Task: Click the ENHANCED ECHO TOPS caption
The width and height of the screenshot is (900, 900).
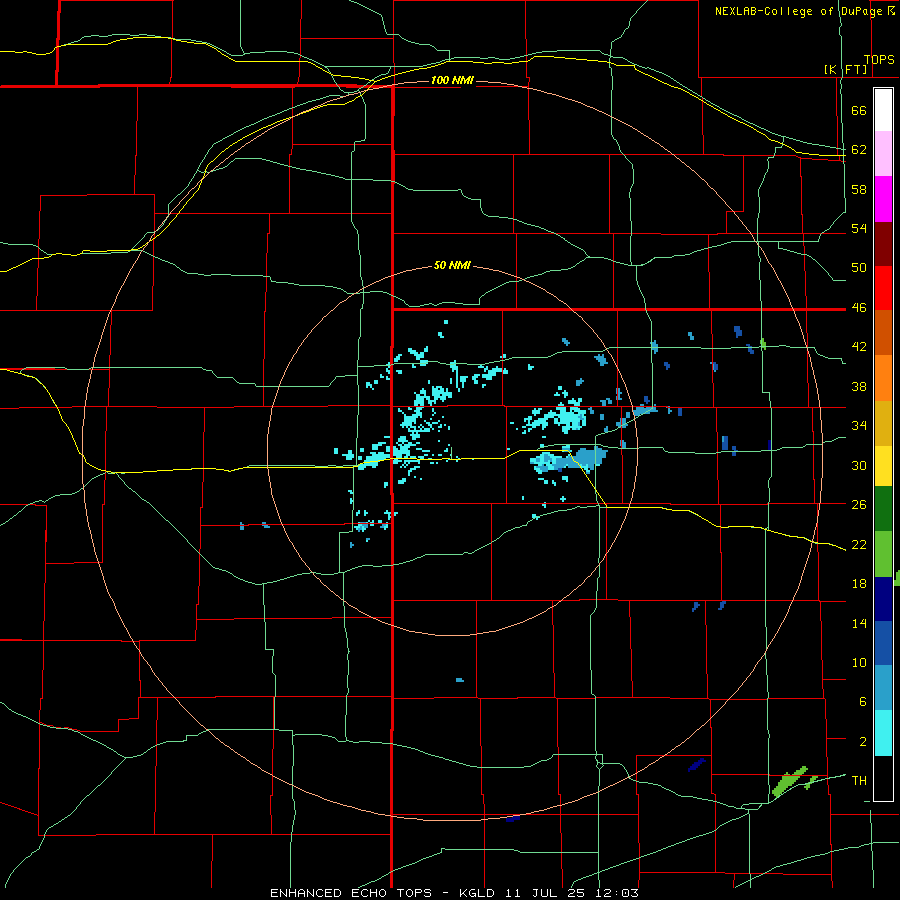Action: pos(351,893)
